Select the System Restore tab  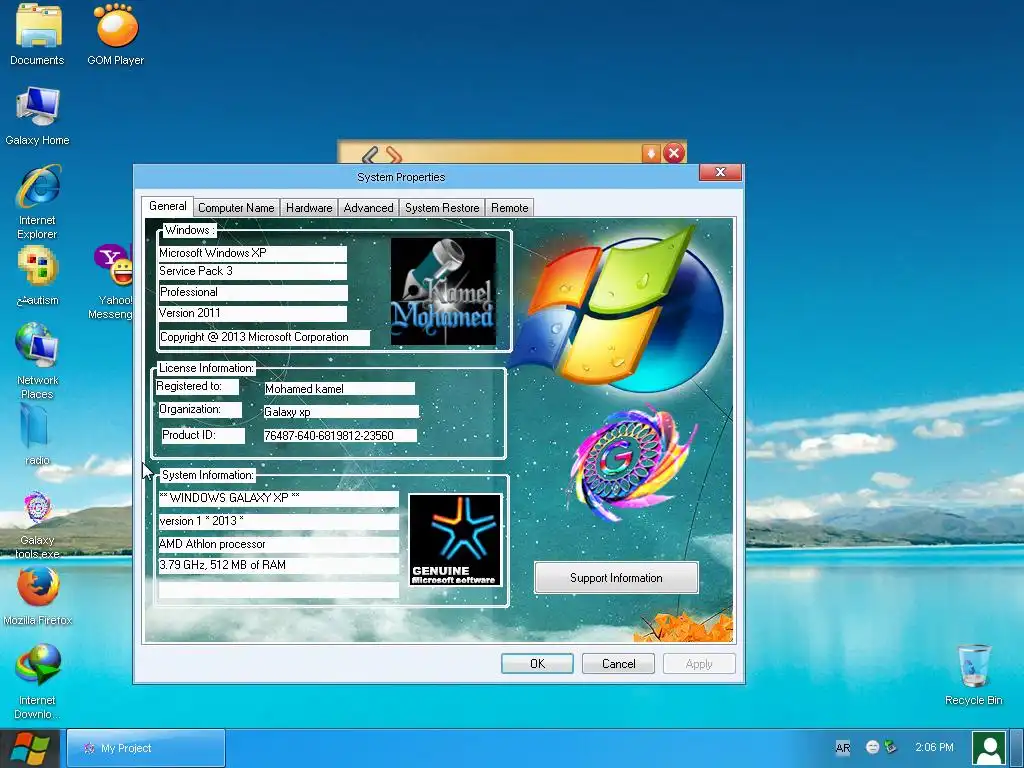tap(442, 208)
